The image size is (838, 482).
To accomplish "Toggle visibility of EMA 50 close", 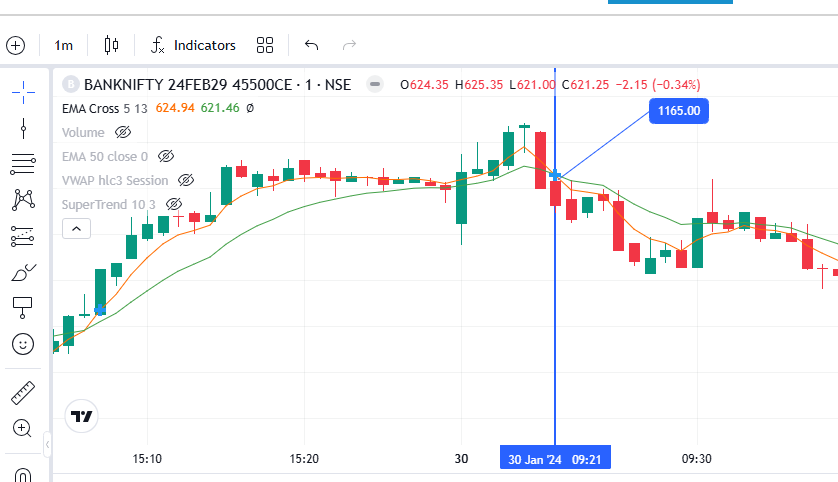I will [167, 156].
